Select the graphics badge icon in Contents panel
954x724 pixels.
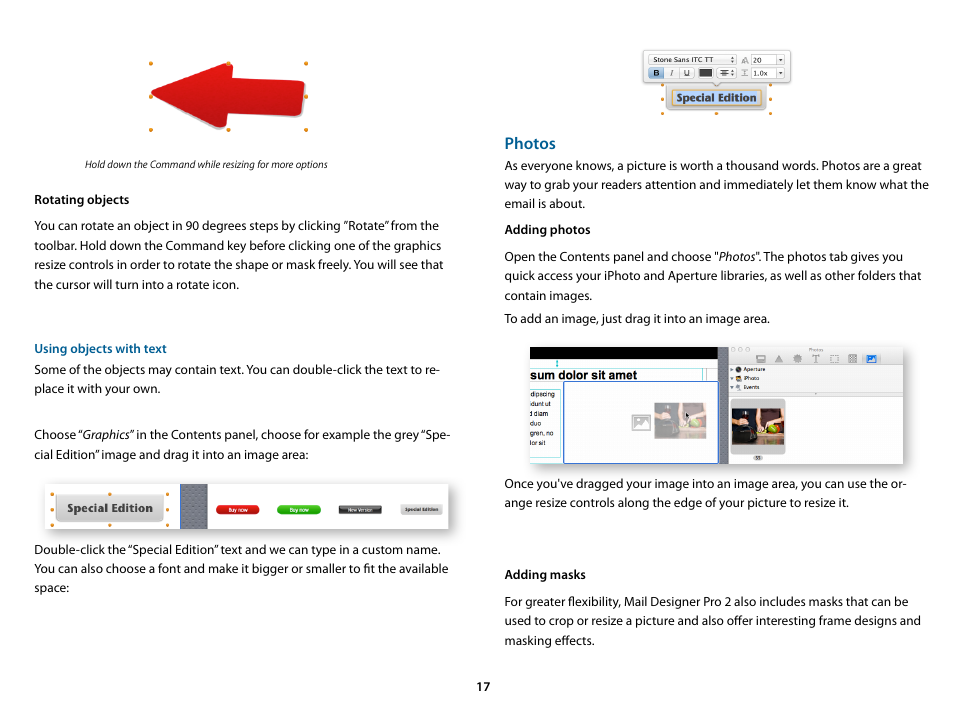798,359
